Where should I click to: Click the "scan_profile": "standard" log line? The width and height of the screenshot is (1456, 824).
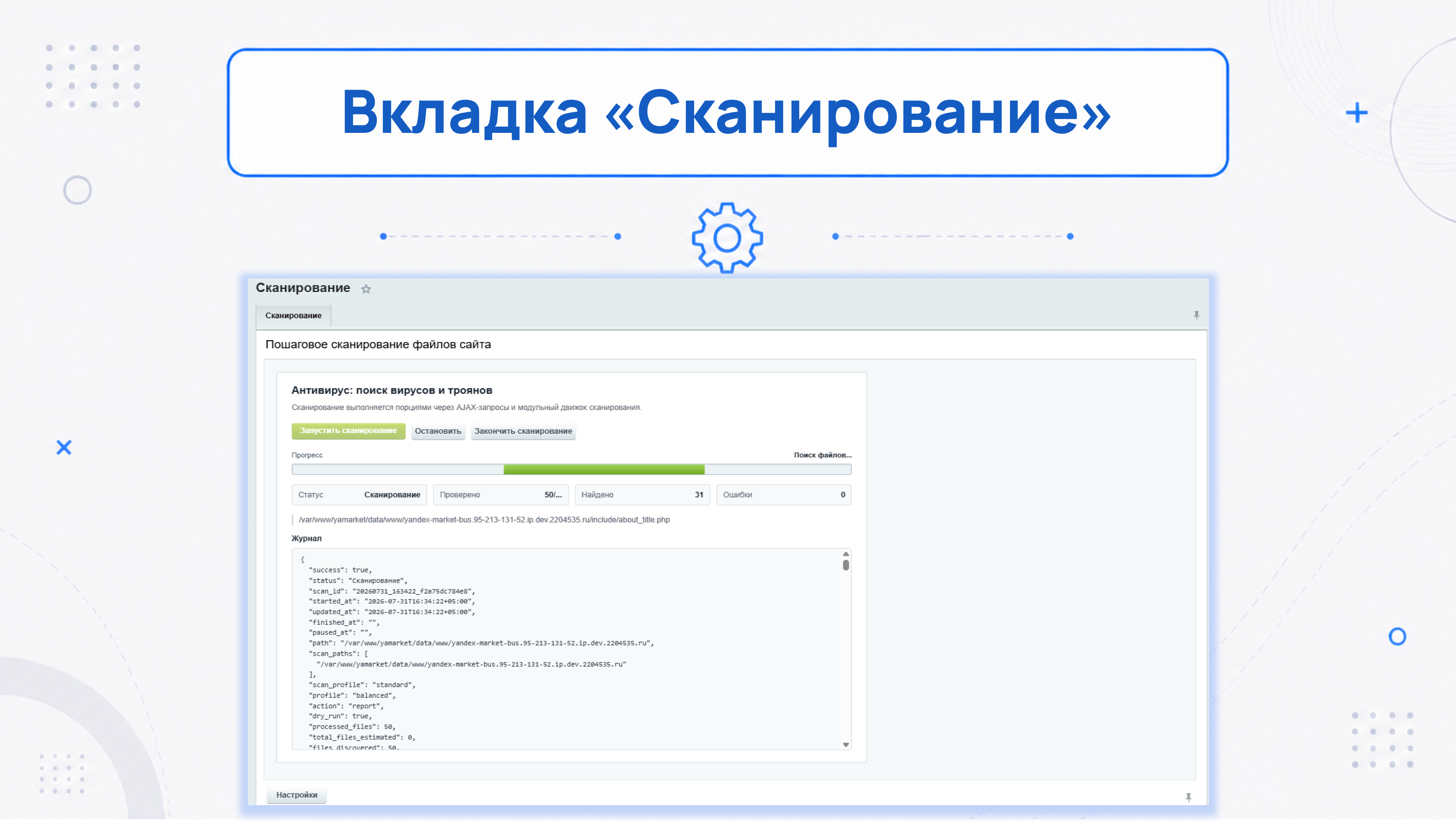(x=362, y=685)
